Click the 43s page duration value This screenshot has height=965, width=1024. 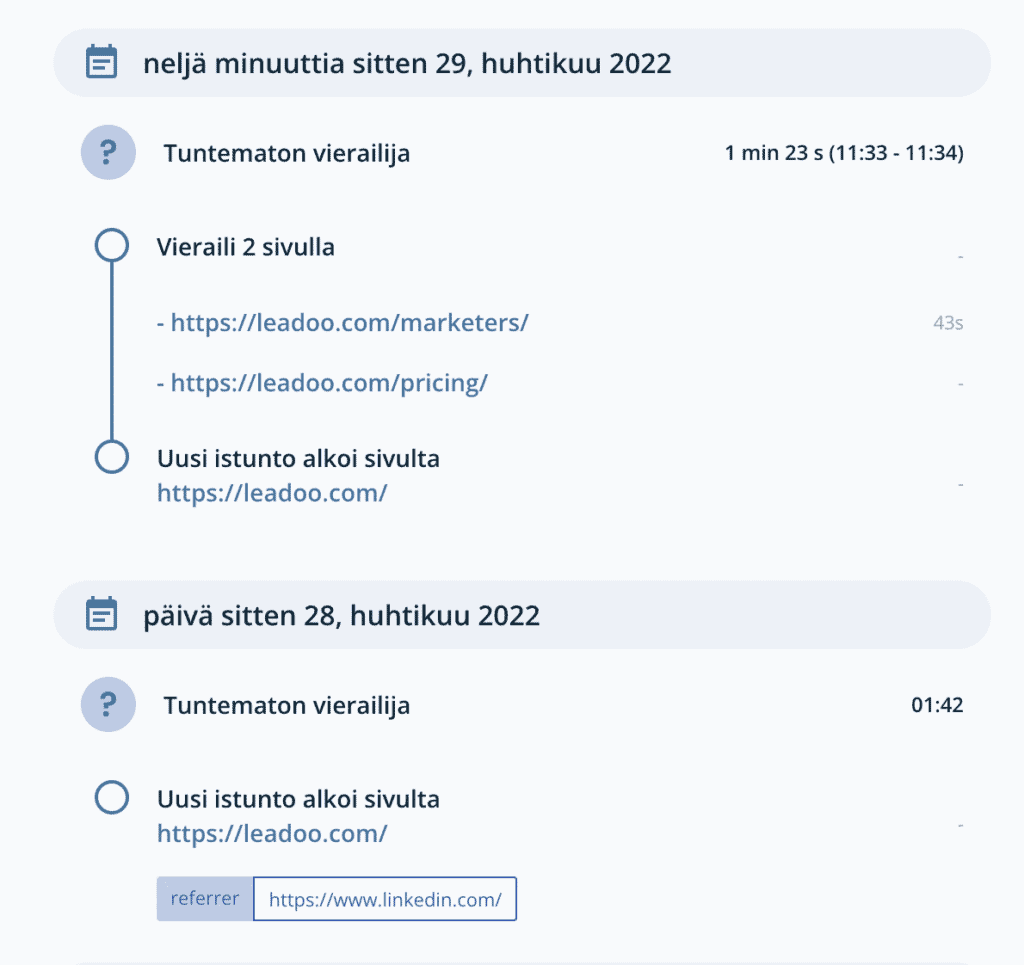tap(946, 322)
